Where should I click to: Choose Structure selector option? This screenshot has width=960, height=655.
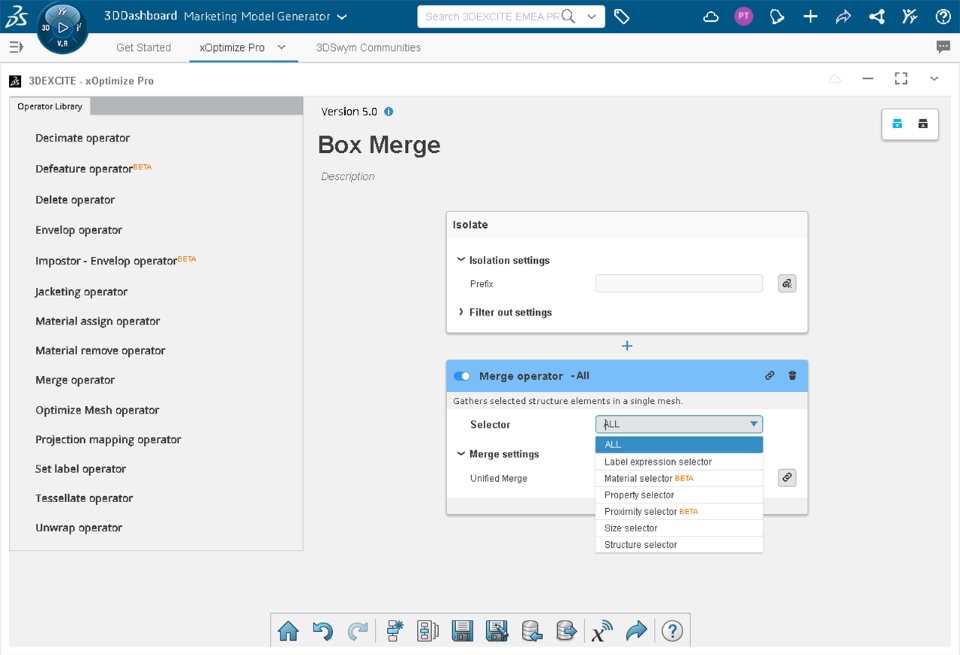pos(679,544)
